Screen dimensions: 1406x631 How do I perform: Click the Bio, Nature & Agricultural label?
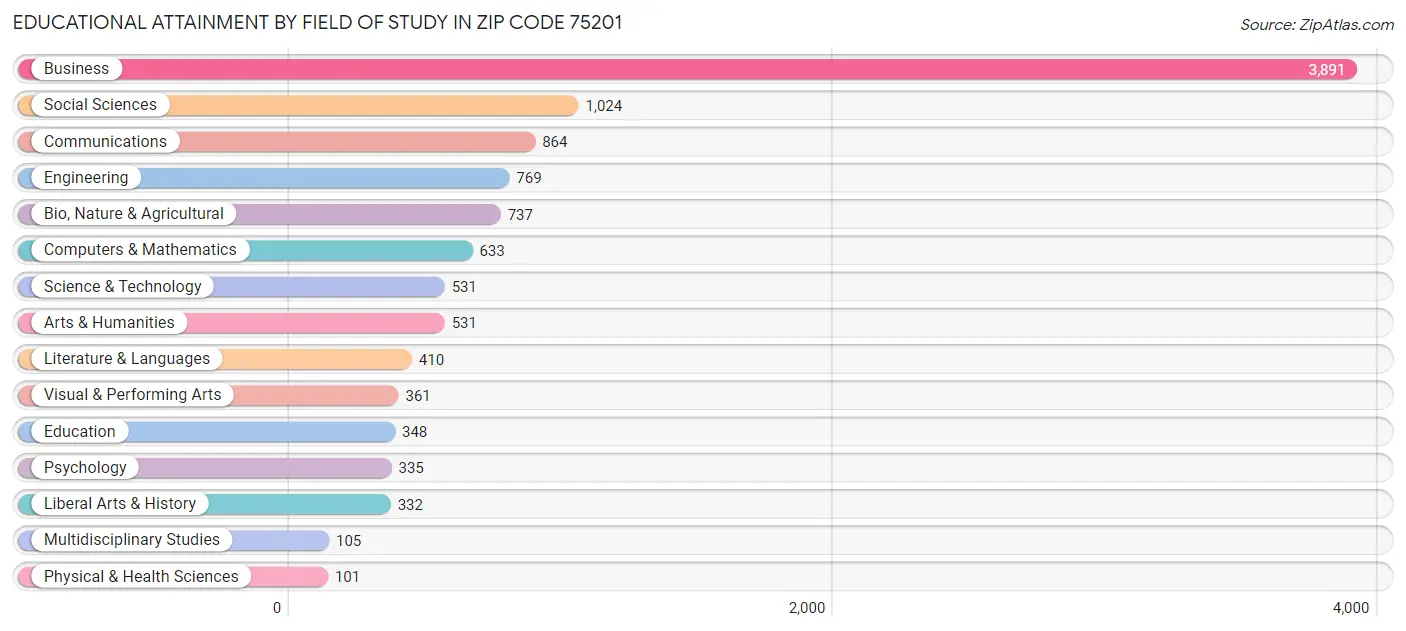click(134, 213)
